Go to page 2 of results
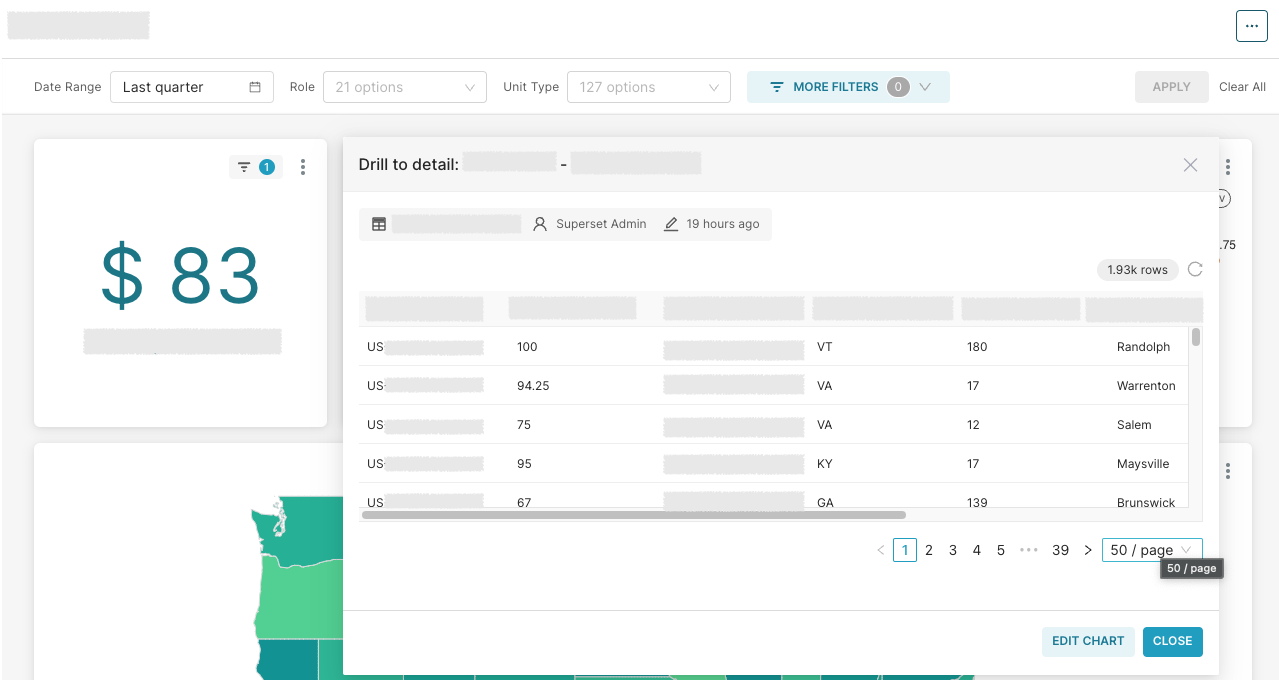 click(929, 550)
